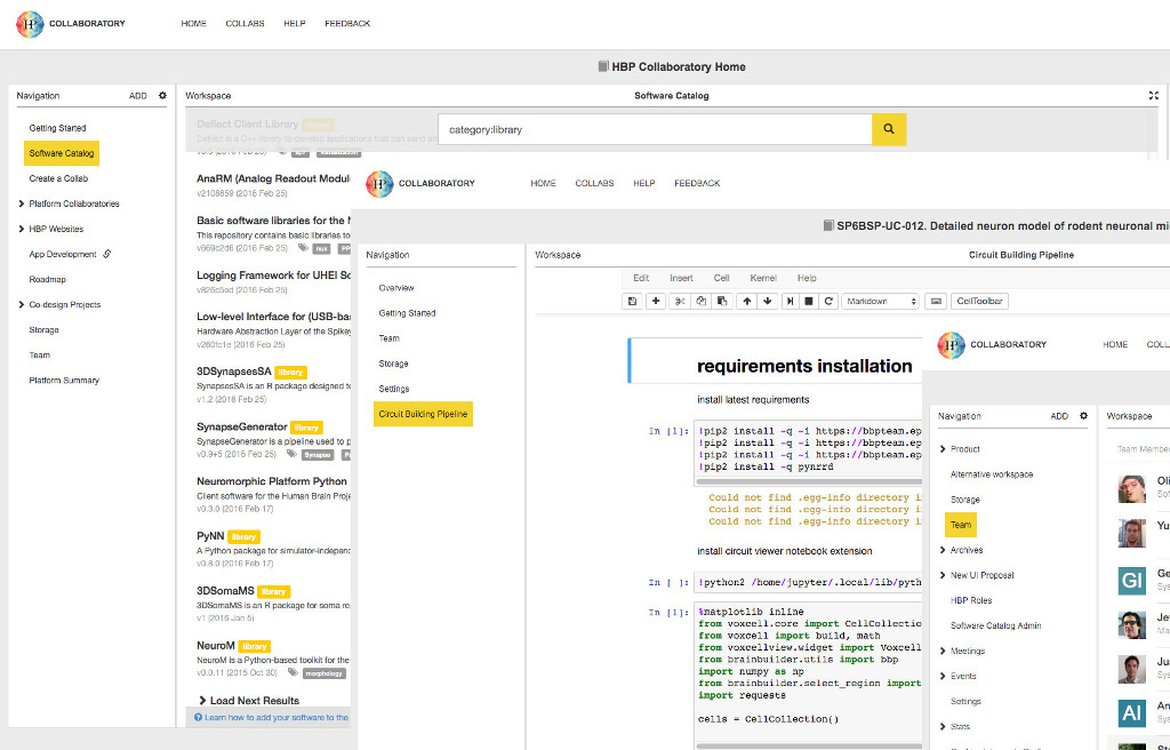Copy the selected cell in notebook toolbar
1170x750 pixels.
click(x=701, y=301)
